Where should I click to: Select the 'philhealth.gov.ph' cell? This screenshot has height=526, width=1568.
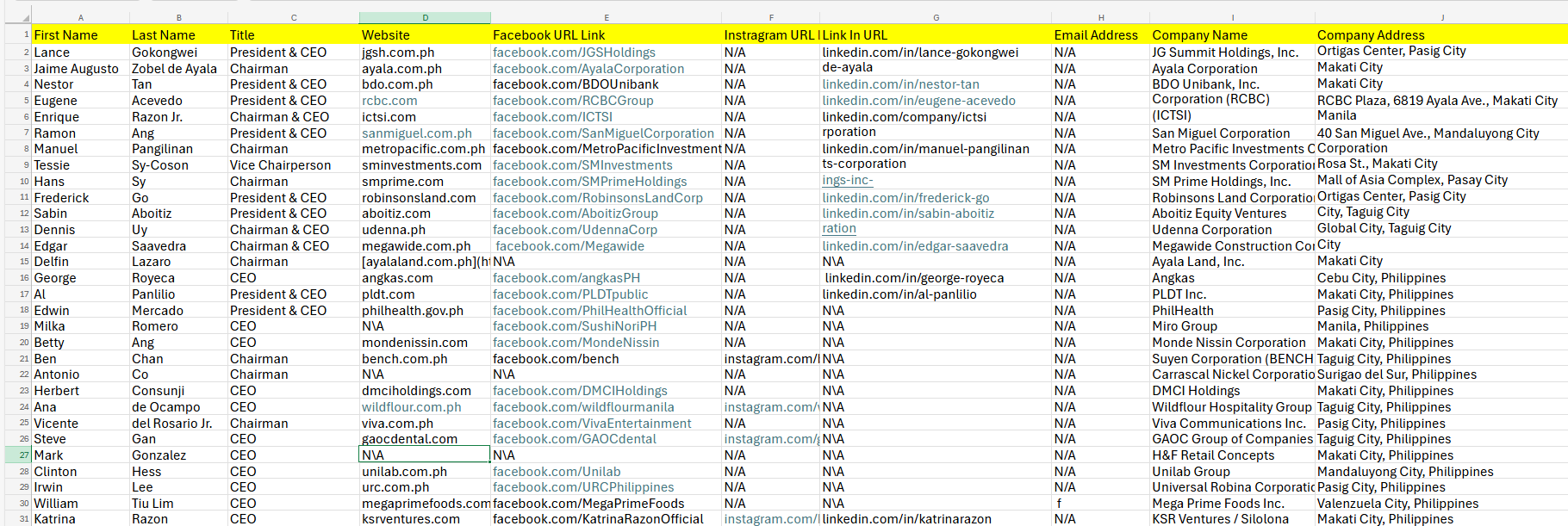[x=425, y=311]
